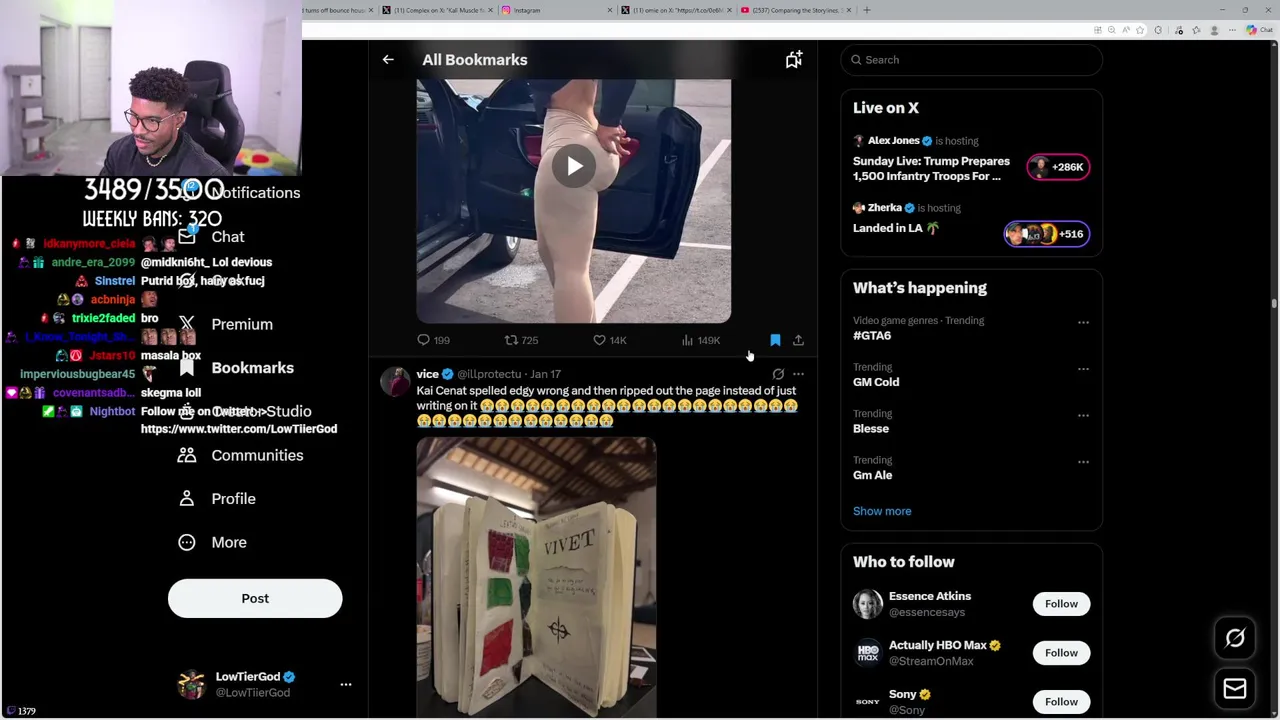Follow Essence Atkins
1280x720 pixels.
click(x=1061, y=604)
